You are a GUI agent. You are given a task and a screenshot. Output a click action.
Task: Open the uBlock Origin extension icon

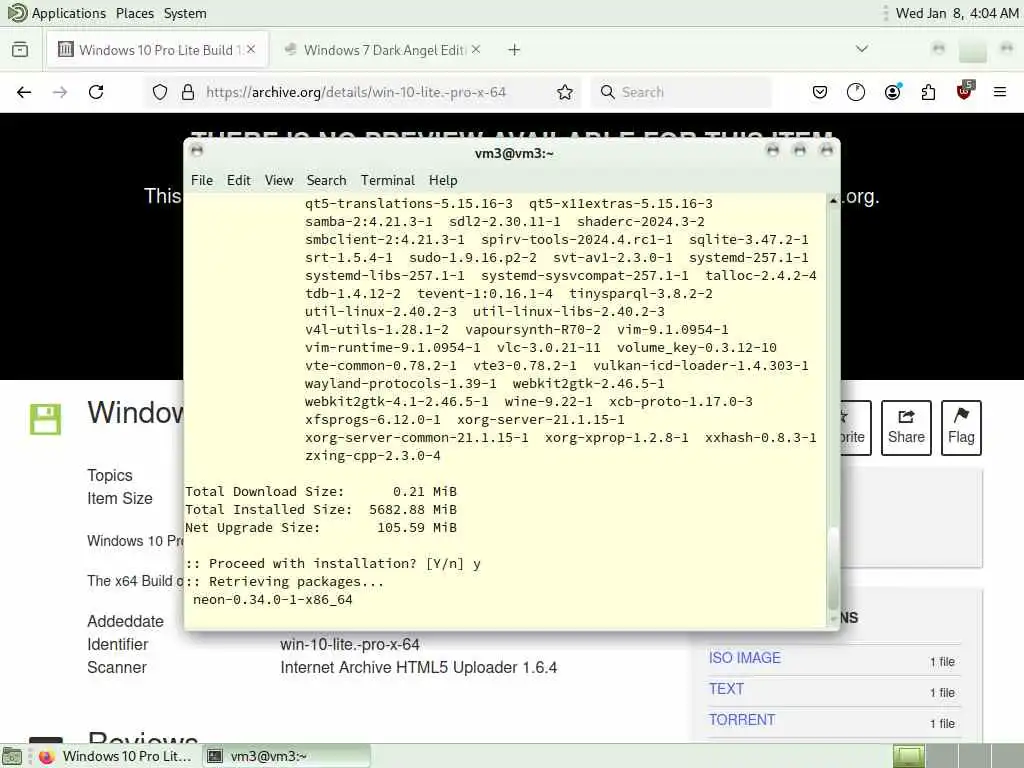[965, 91]
